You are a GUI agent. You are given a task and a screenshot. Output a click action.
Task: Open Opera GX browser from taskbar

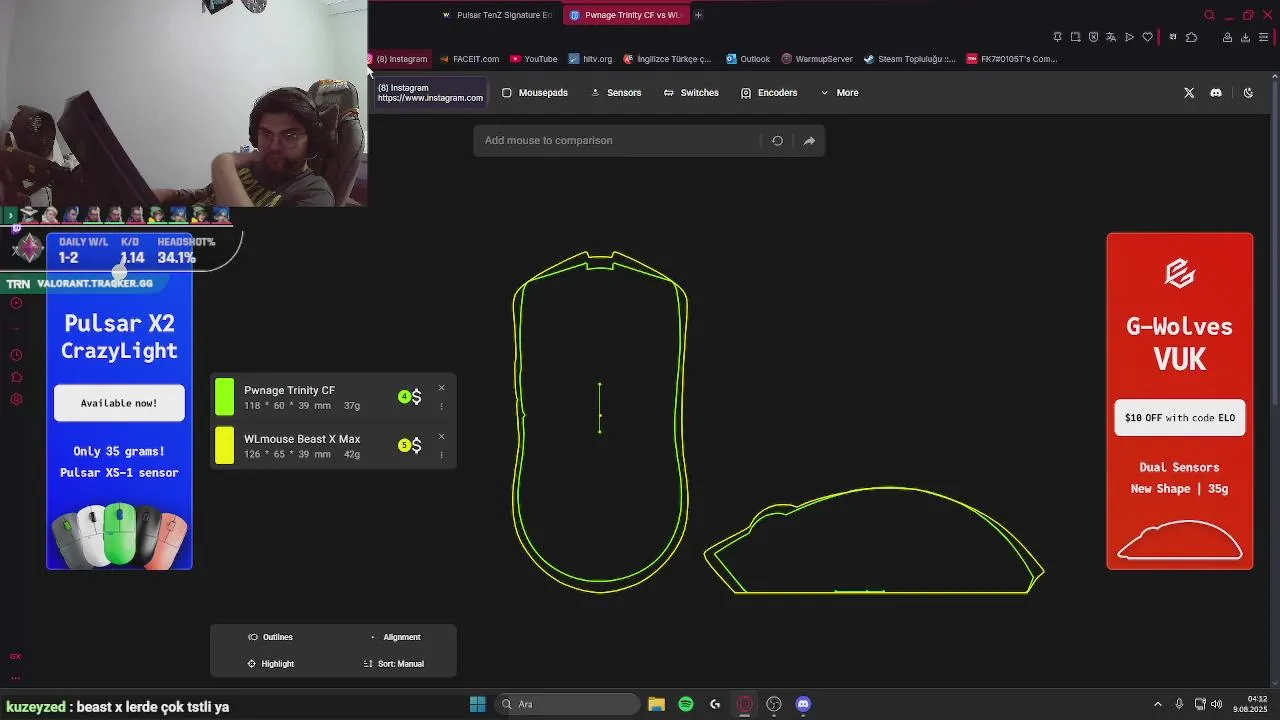(x=744, y=704)
